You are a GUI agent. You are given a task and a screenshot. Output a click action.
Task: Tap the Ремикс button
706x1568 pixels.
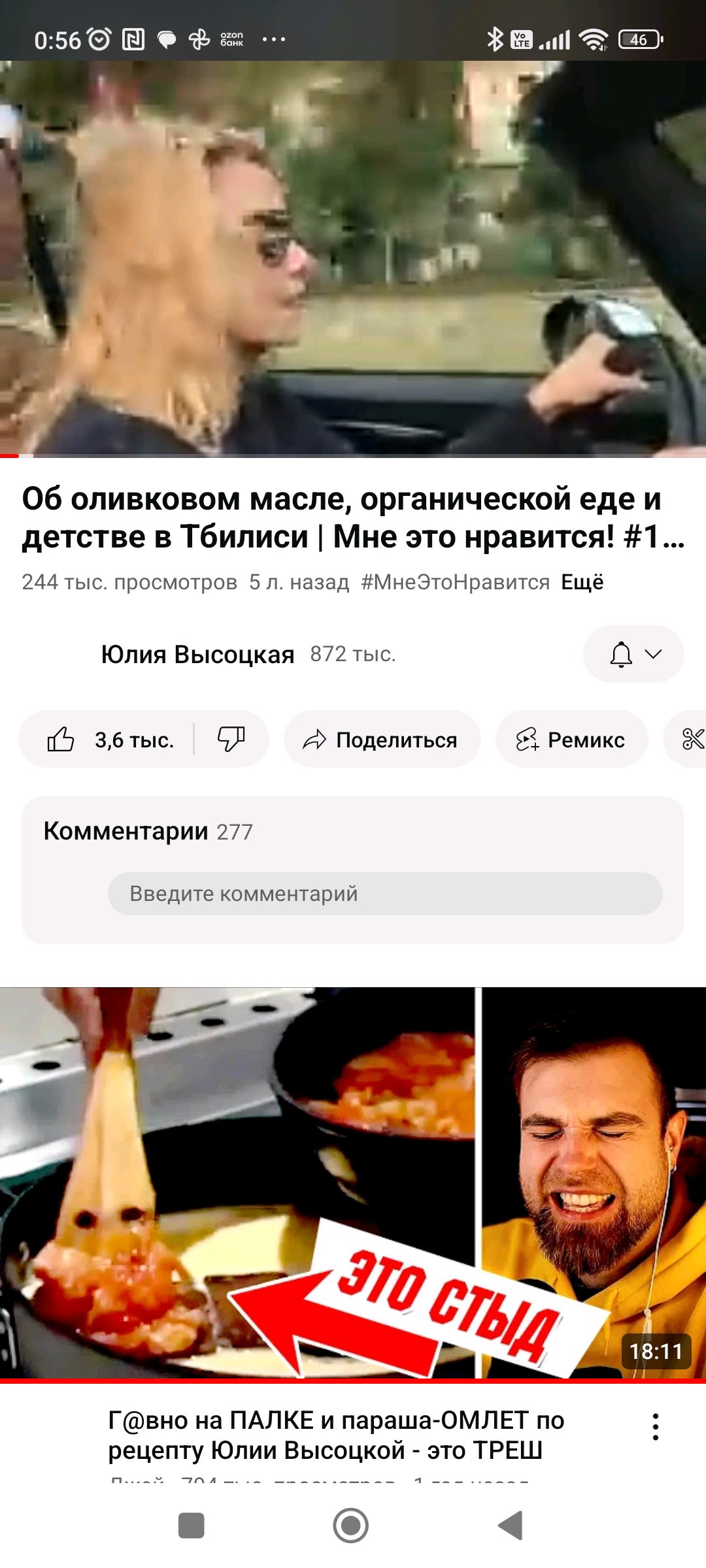pyautogui.click(x=571, y=740)
